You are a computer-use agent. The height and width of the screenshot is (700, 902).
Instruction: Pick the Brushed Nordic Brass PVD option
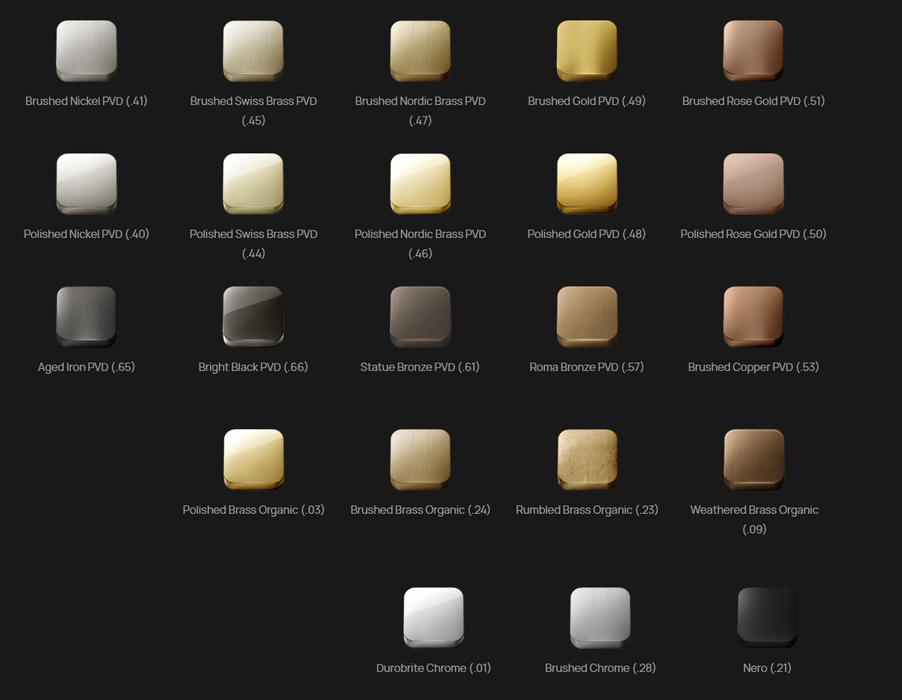[x=420, y=50]
